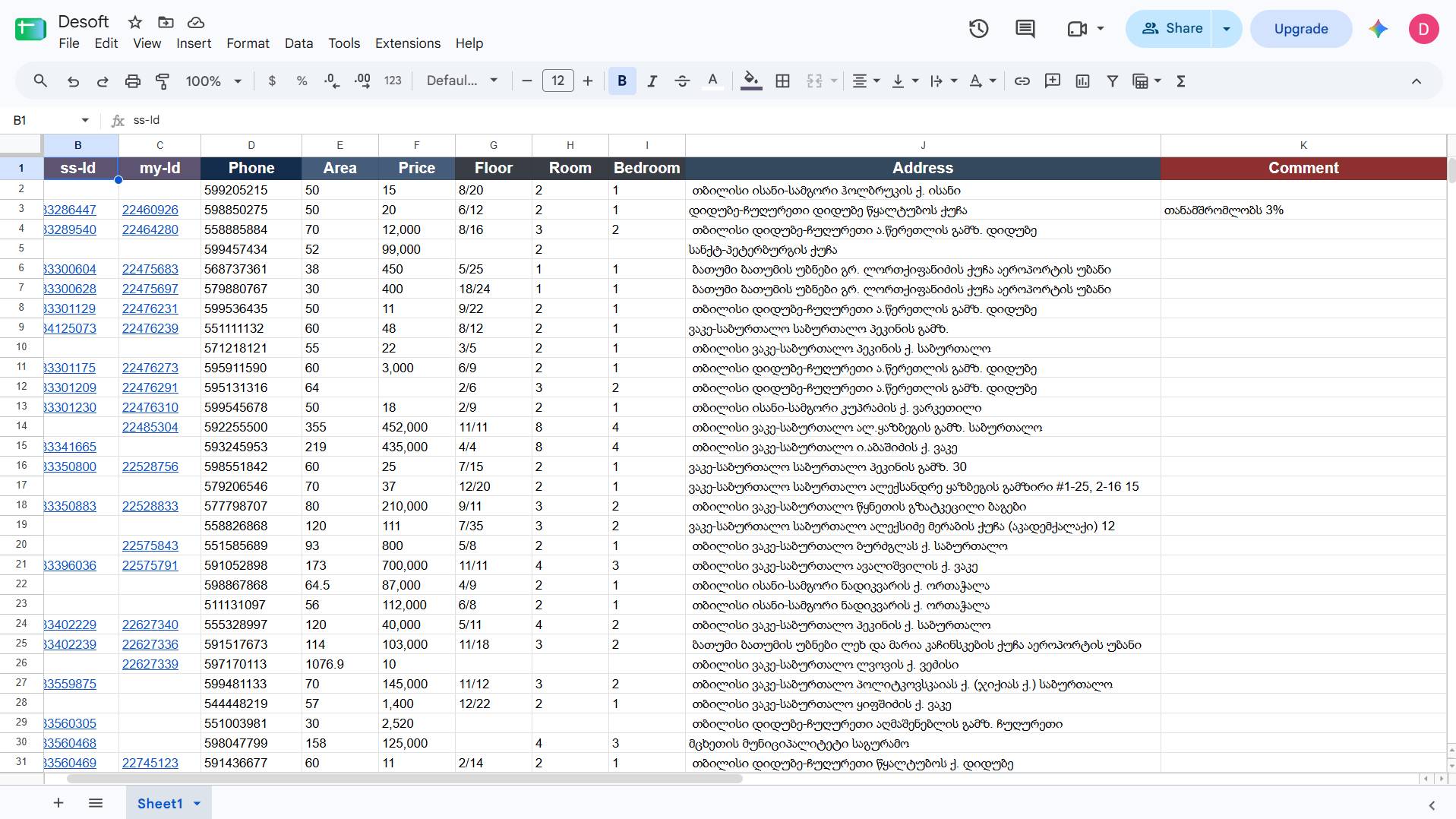1456x819 pixels.
Task: Open the comments panel icon
Action: (x=1025, y=29)
